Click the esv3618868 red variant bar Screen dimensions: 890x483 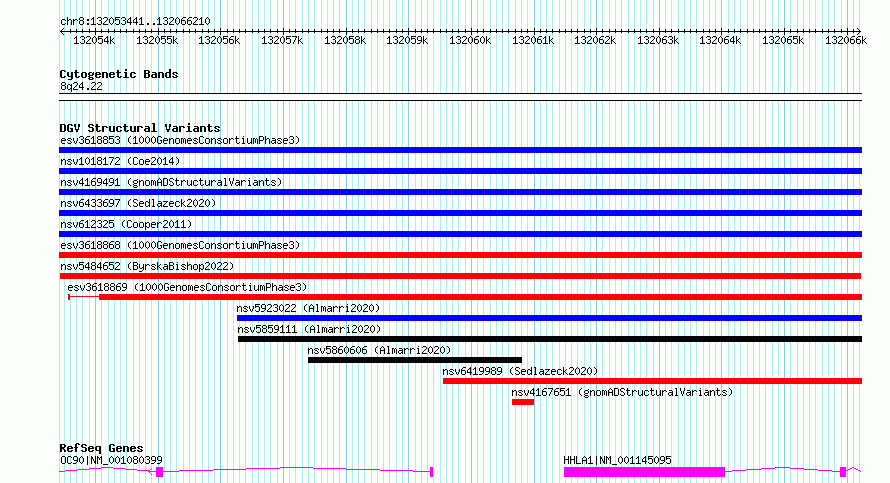(x=460, y=255)
